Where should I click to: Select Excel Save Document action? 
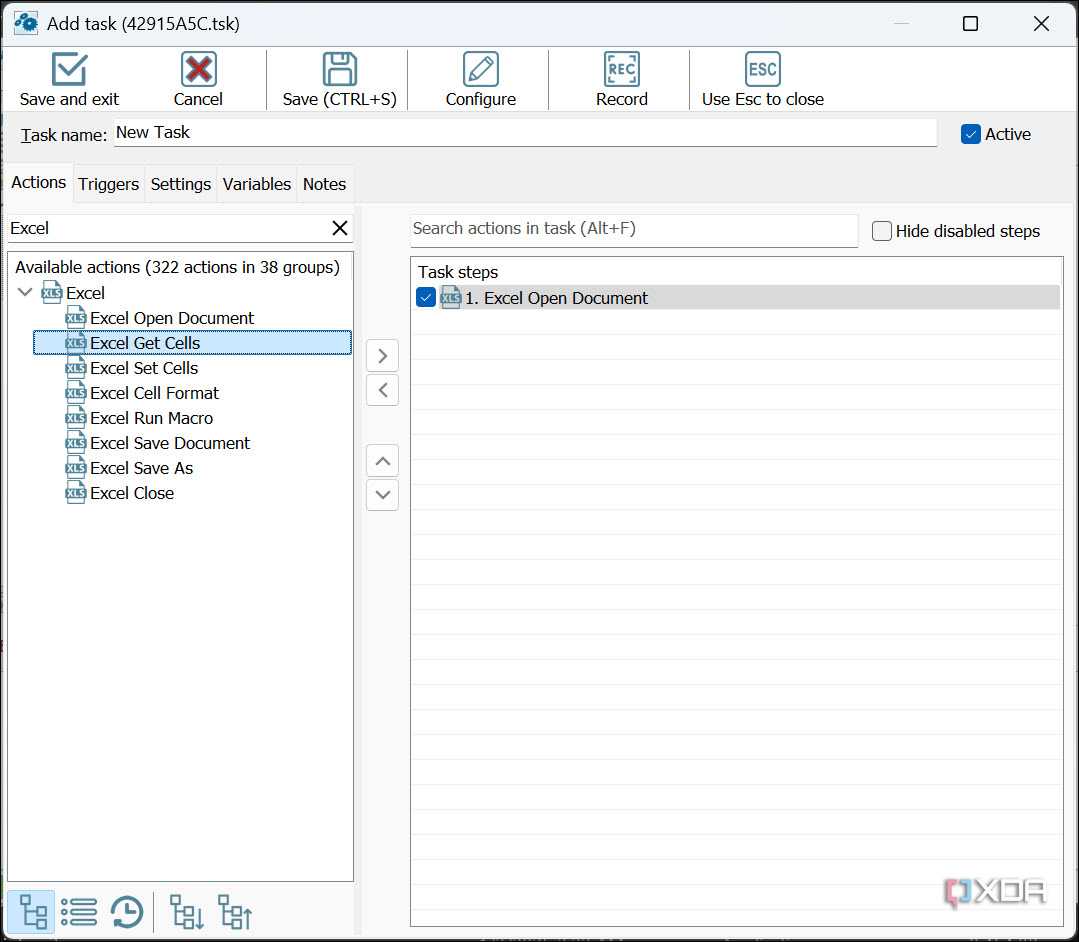pos(170,443)
